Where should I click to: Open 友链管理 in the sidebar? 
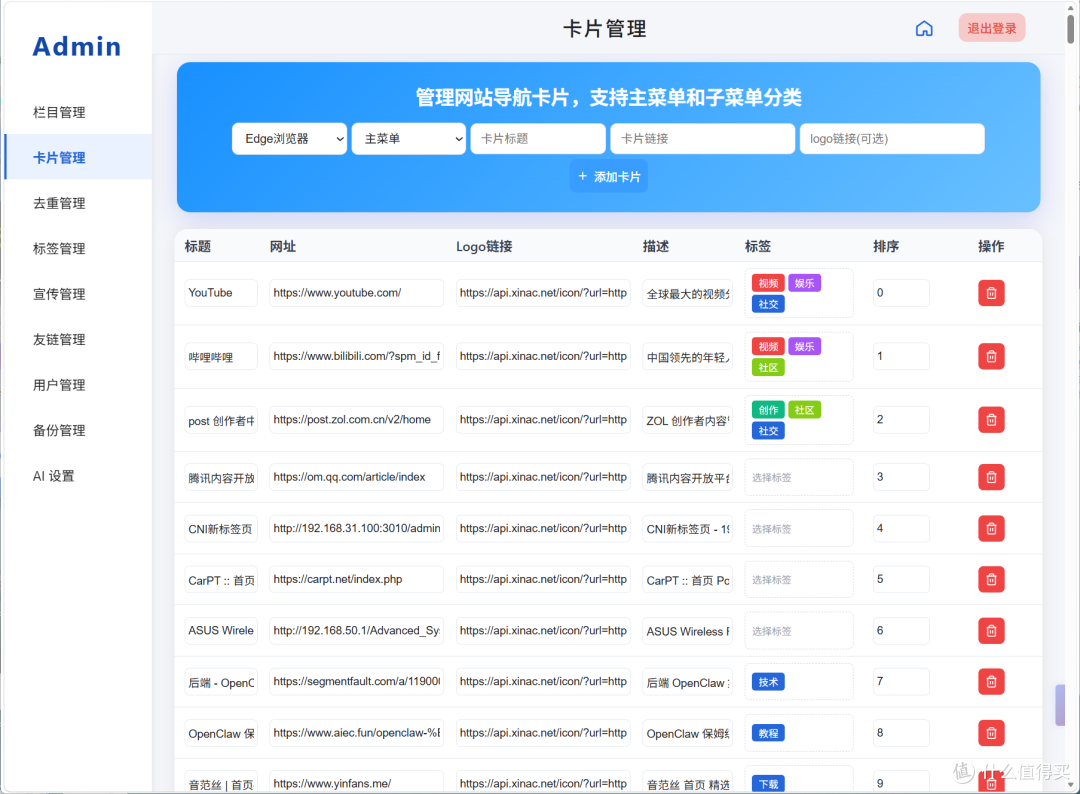[x=78, y=339]
